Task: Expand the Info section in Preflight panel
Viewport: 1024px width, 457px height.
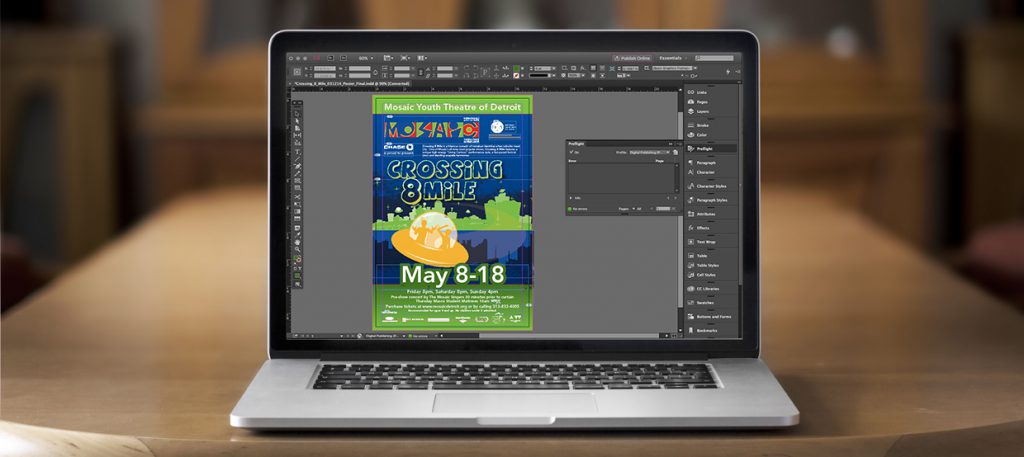Action: (x=570, y=198)
